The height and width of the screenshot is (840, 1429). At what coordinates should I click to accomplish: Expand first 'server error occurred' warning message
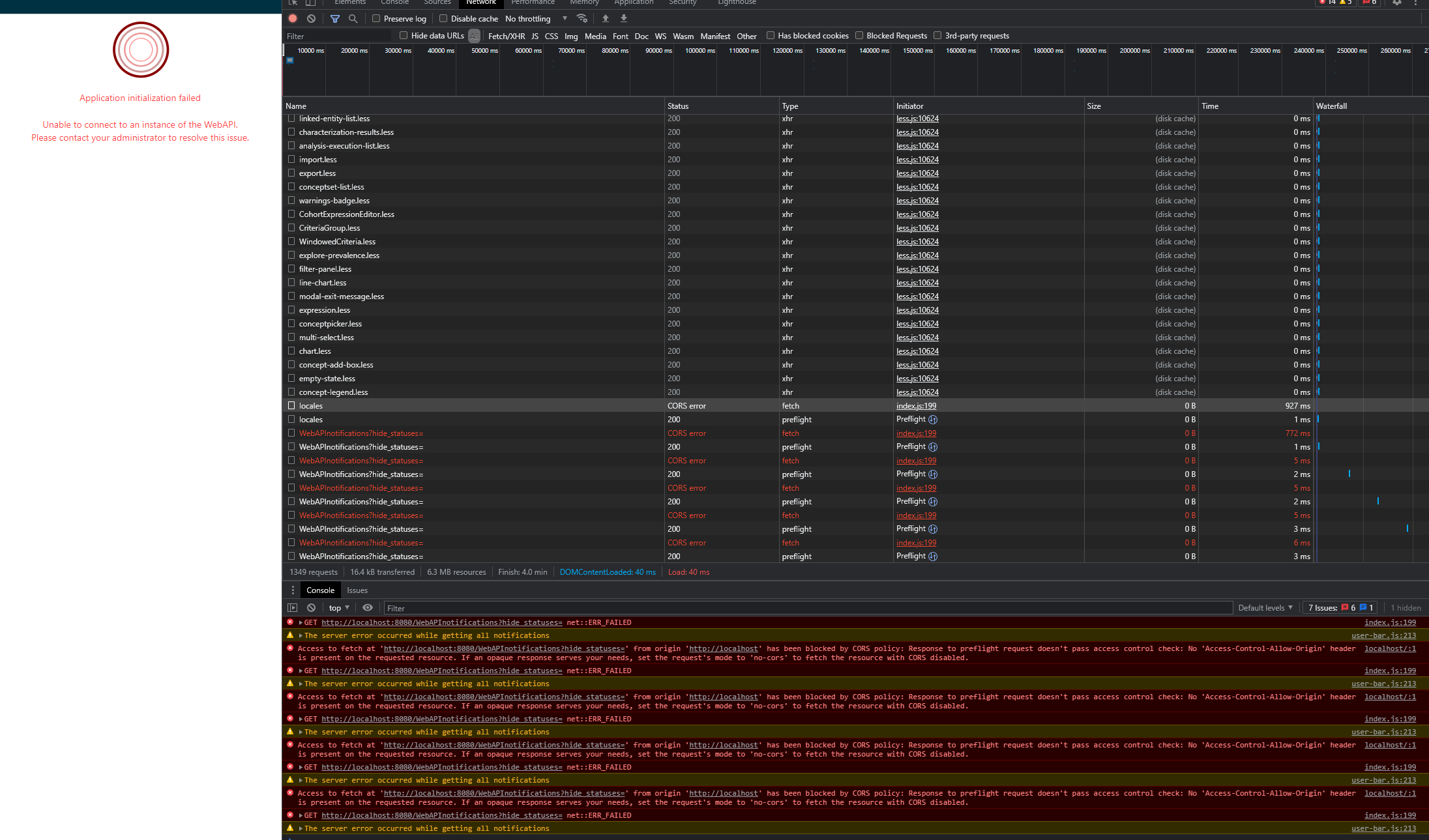(301, 635)
